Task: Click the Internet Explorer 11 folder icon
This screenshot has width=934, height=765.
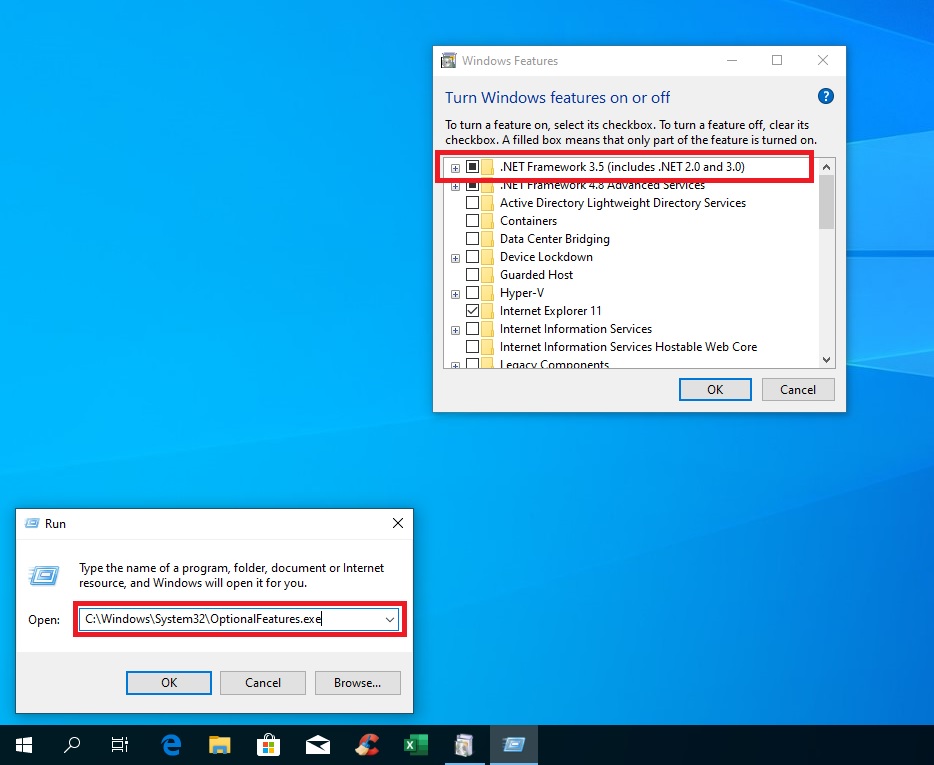Action: pos(487,311)
